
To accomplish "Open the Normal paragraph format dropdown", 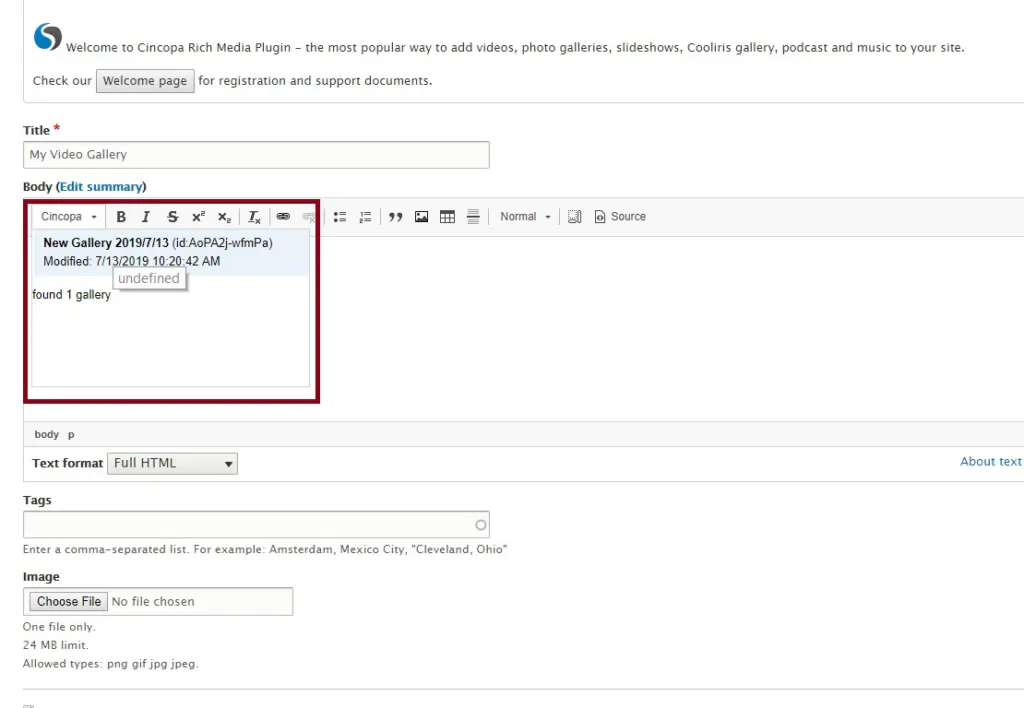I will coord(525,217).
